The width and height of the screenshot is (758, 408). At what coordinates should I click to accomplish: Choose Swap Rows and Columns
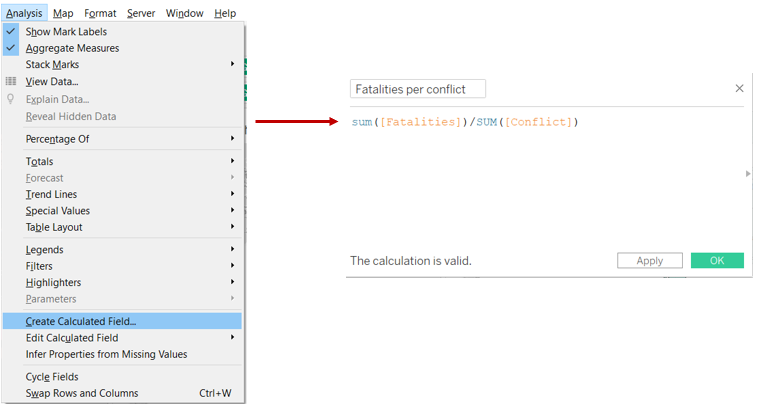pos(82,394)
